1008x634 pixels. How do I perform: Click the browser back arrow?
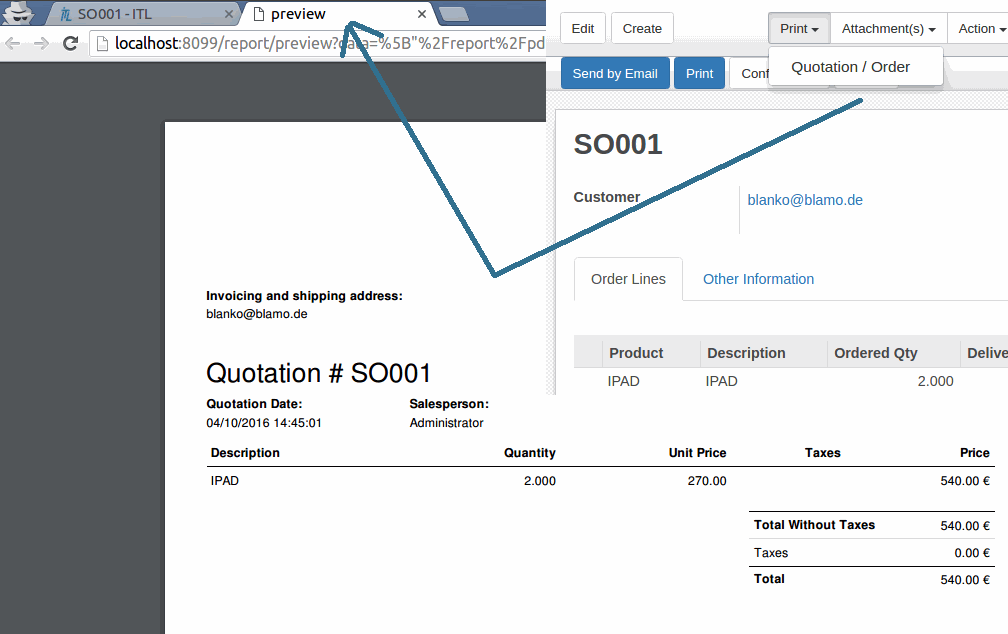(x=13, y=43)
